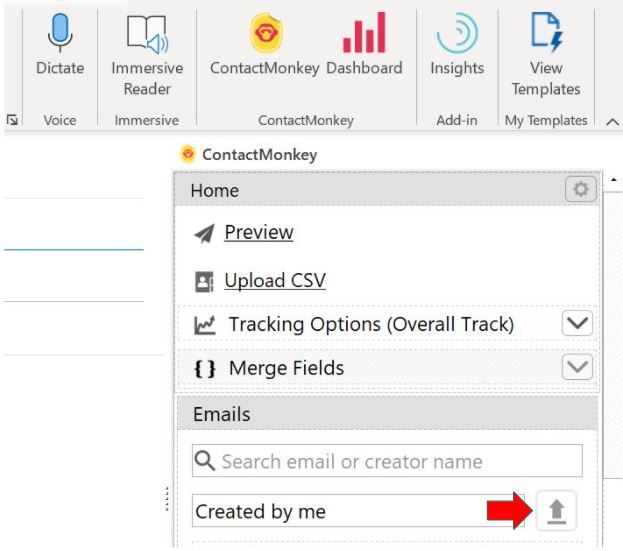Expand the Tracking Options dropdown arrow
Screen dimensions: 623x551
[x=577, y=323]
